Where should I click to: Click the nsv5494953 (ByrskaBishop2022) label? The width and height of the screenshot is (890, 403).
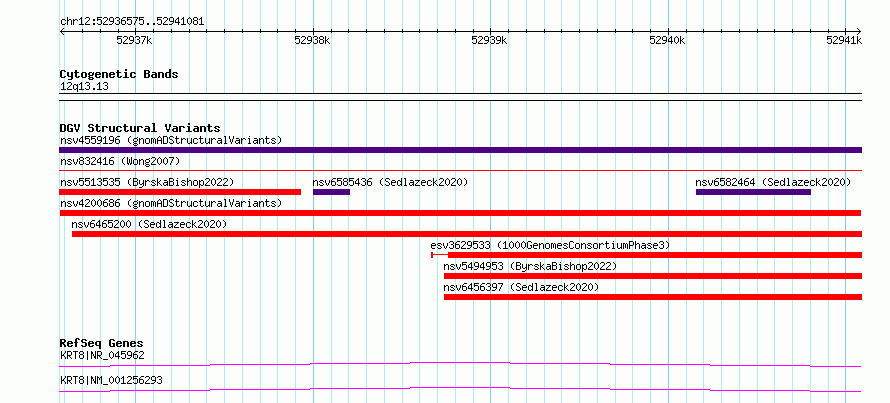(x=530, y=266)
